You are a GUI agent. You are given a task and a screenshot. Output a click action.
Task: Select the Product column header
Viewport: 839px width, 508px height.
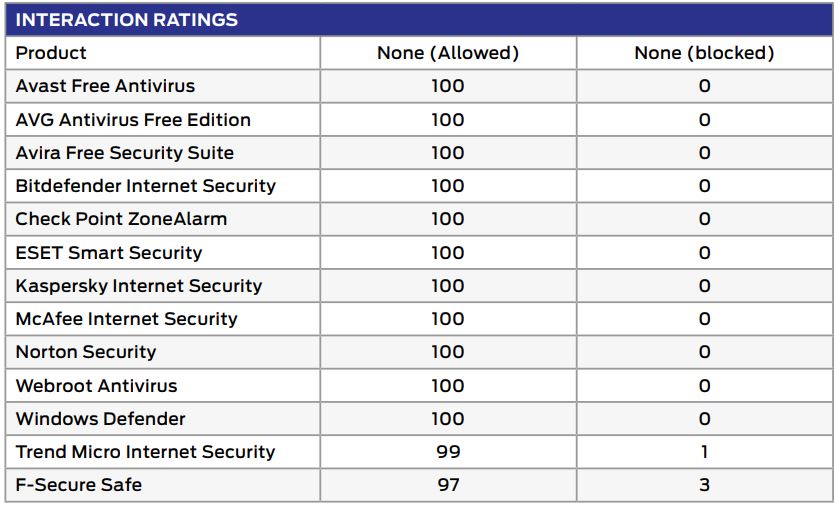tap(51, 53)
